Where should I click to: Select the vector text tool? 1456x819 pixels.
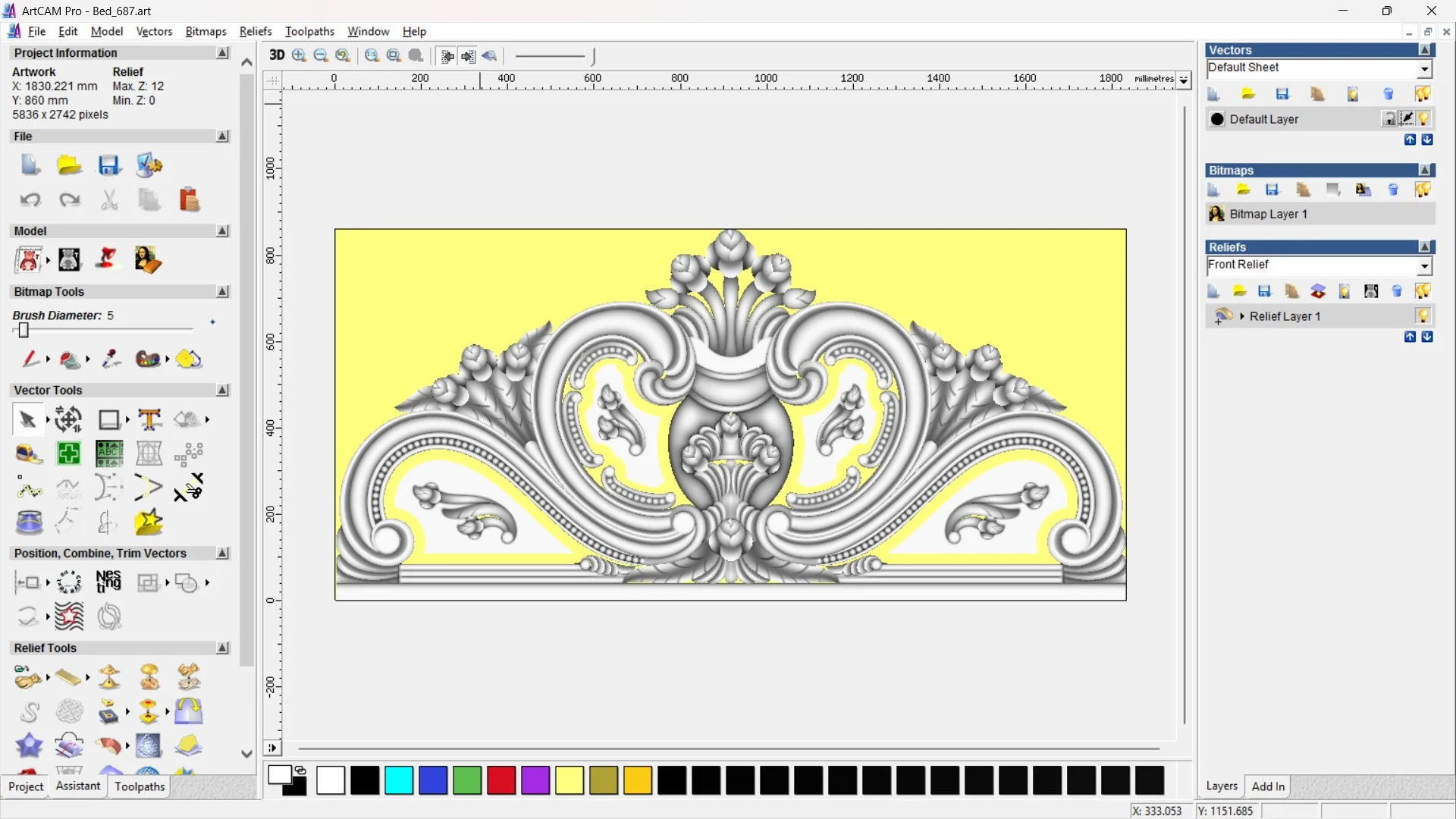click(x=149, y=419)
